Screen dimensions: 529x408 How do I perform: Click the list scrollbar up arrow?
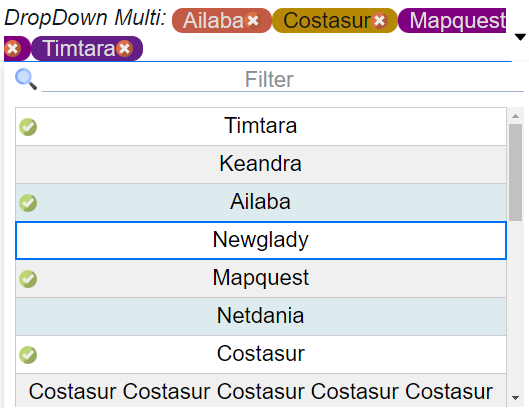click(x=515, y=116)
